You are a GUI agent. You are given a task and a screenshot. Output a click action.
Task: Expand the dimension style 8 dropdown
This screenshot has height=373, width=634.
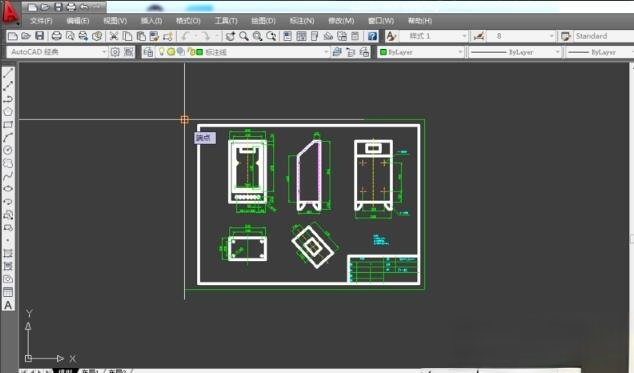pos(551,36)
